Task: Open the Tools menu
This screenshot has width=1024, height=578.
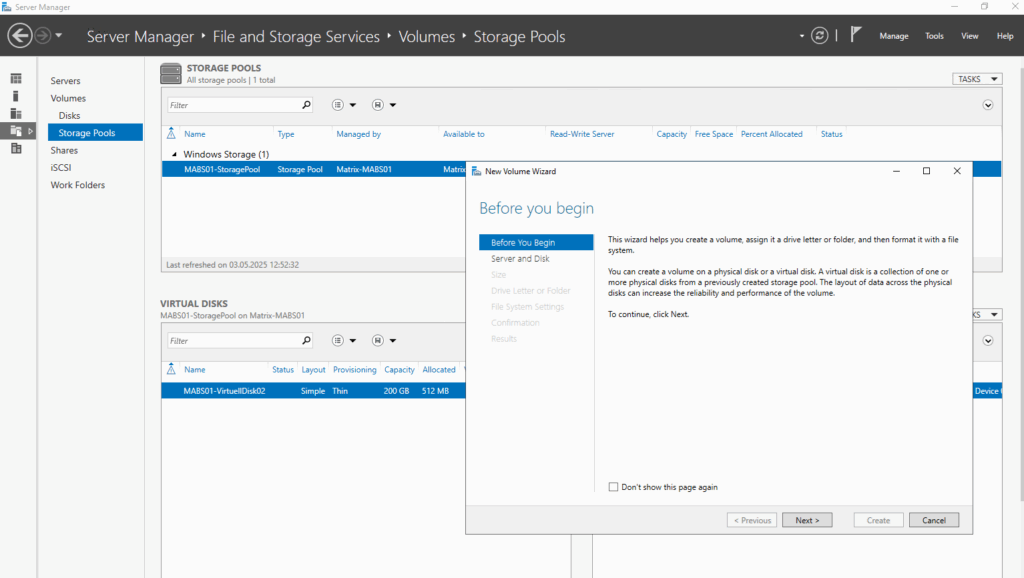Action: (x=934, y=36)
